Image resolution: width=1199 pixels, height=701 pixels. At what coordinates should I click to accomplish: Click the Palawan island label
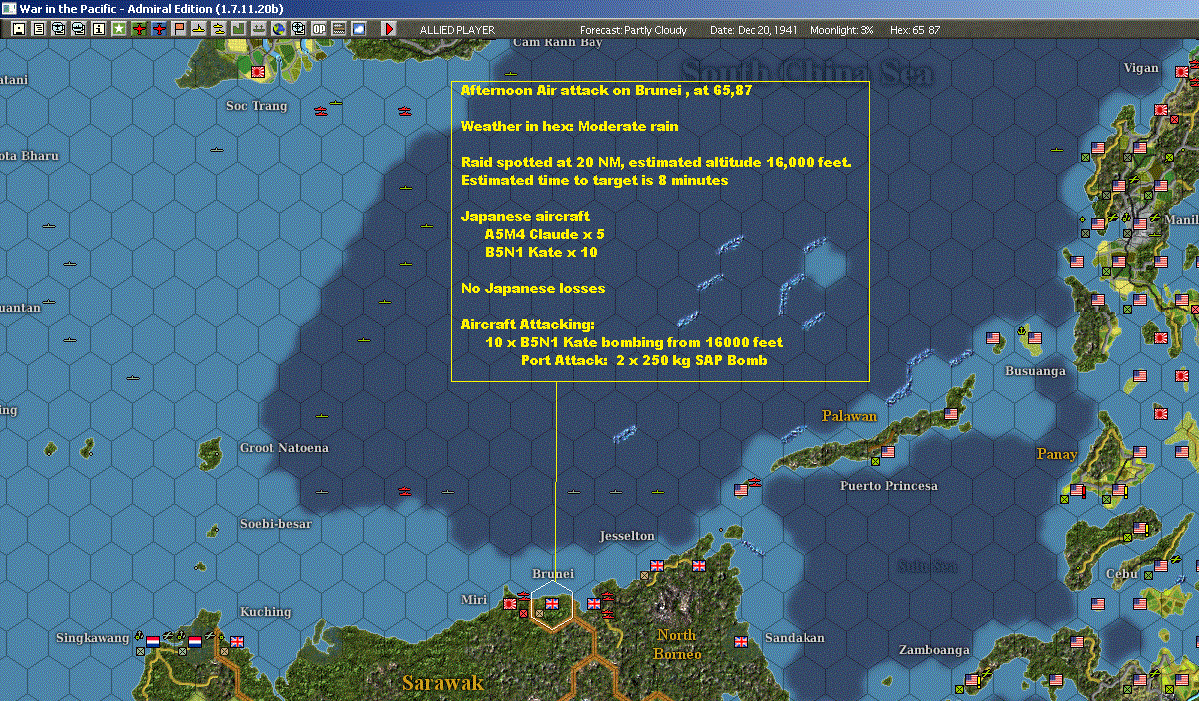coord(849,416)
